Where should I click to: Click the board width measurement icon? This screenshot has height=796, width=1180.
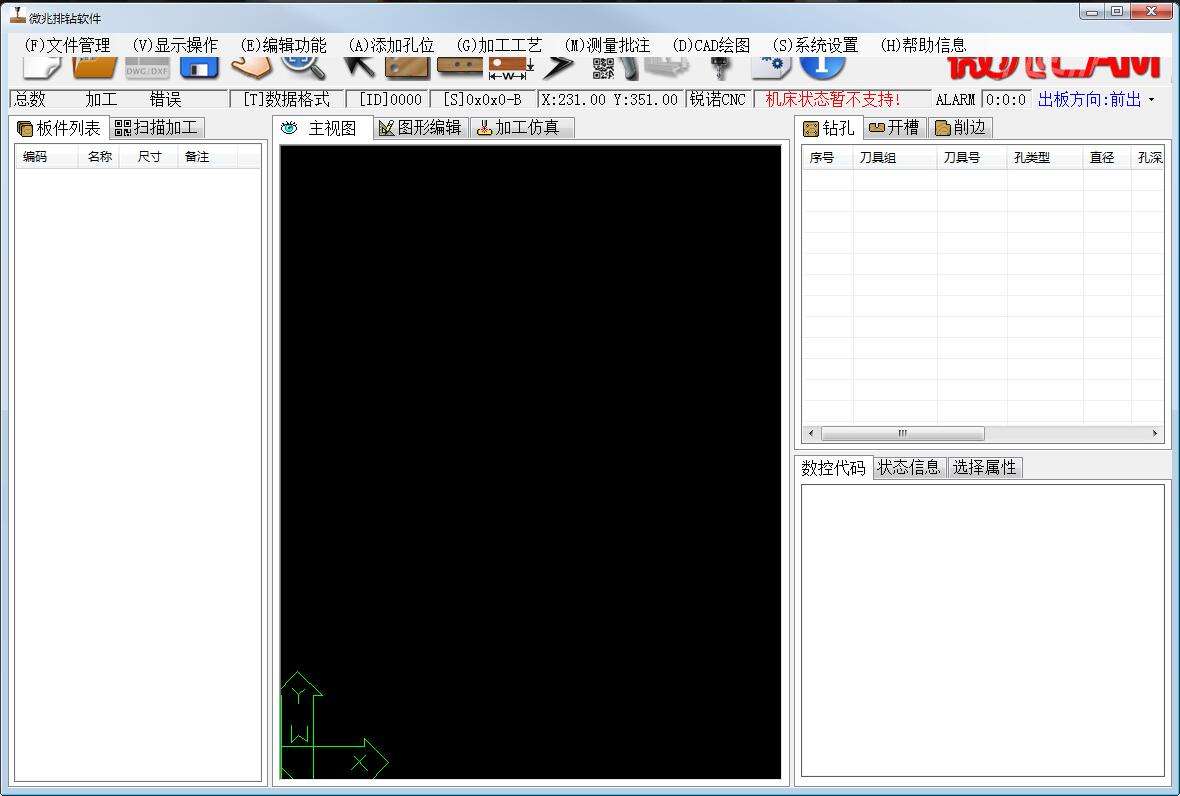pos(511,68)
